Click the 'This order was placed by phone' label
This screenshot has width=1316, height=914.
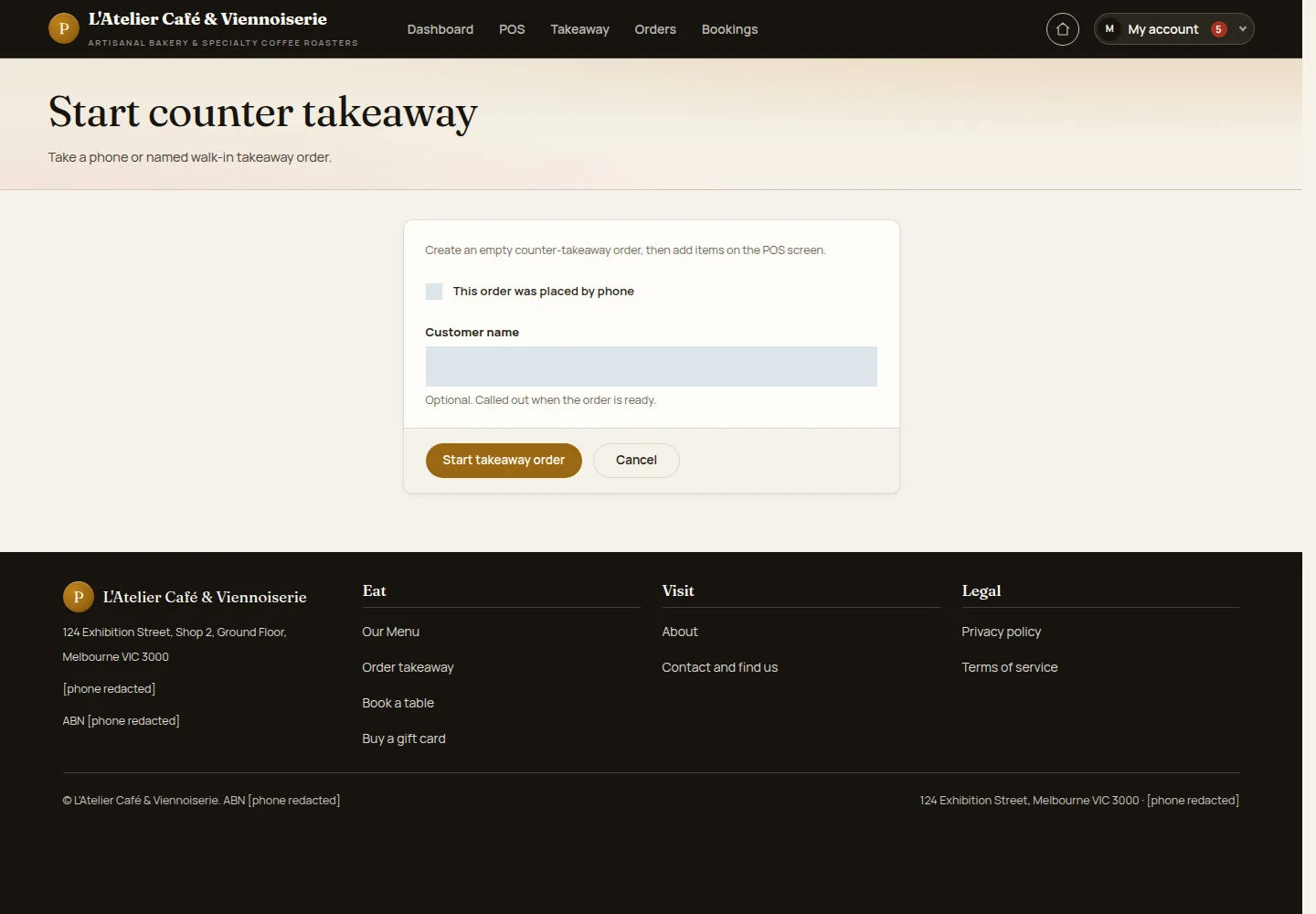[543, 292]
